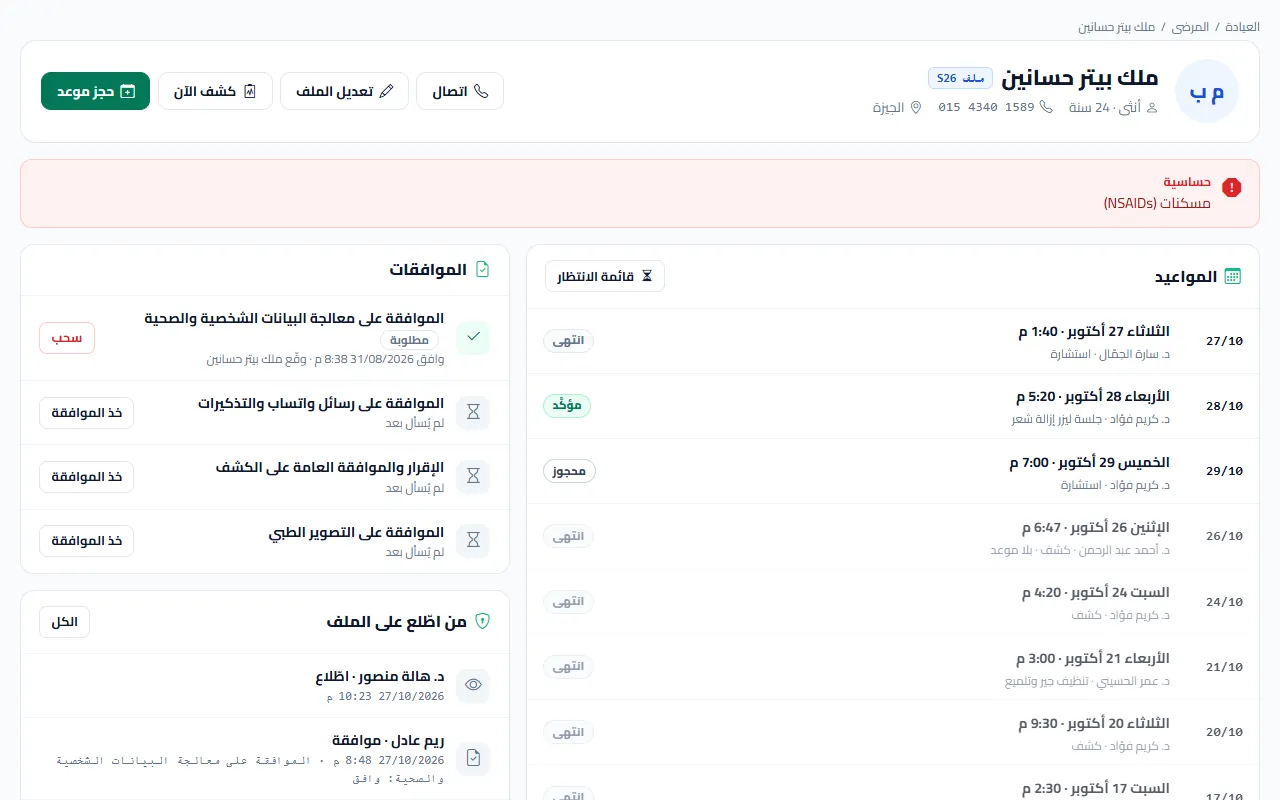The height and width of the screenshot is (800, 1280).
Task: Click the green checkmark on the data processing consent
Action: (x=473, y=338)
